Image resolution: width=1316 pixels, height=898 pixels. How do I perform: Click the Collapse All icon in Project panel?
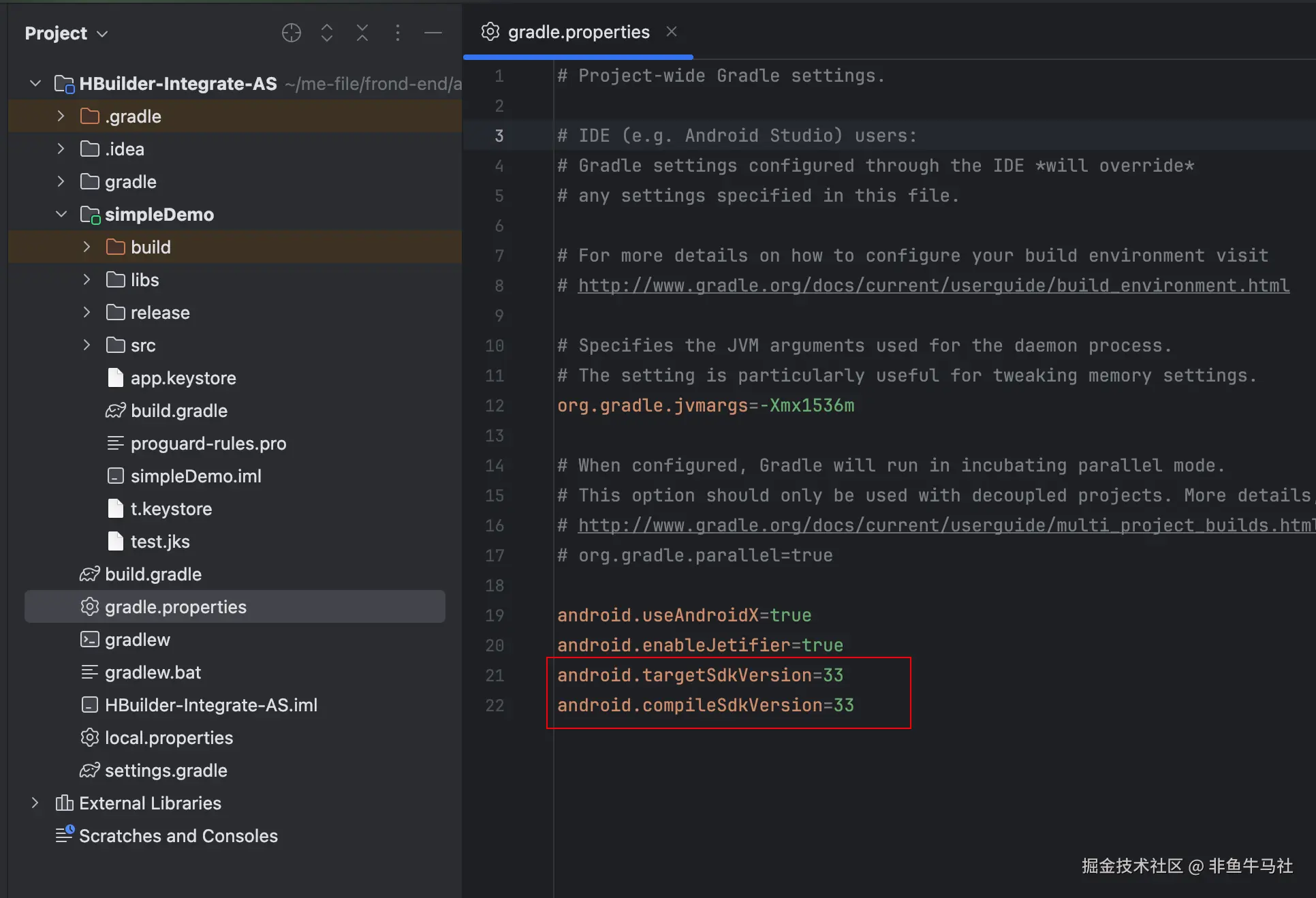point(362,33)
